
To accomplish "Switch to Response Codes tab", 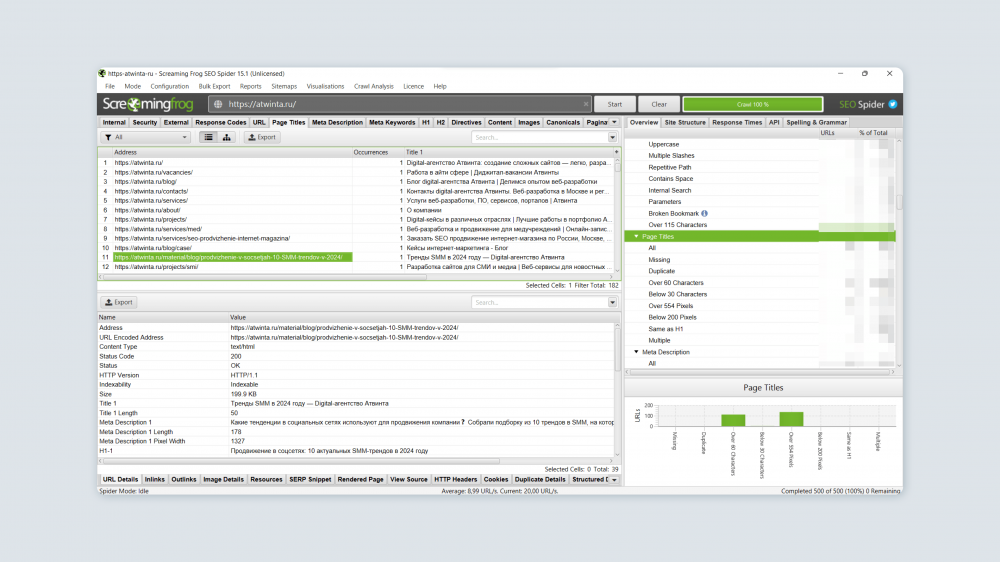I will (x=221, y=122).
